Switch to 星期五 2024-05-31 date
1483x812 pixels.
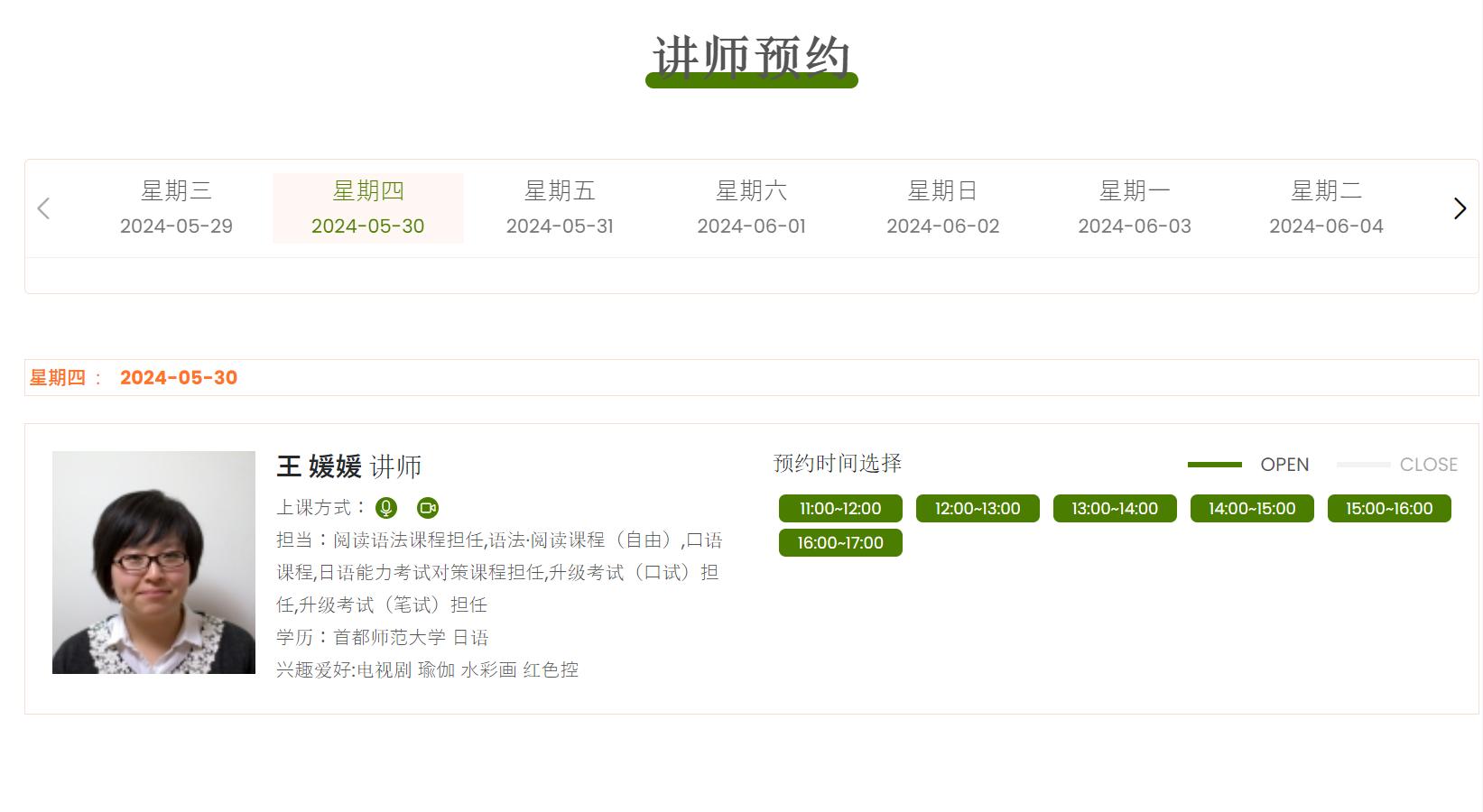(x=560, y=208)
